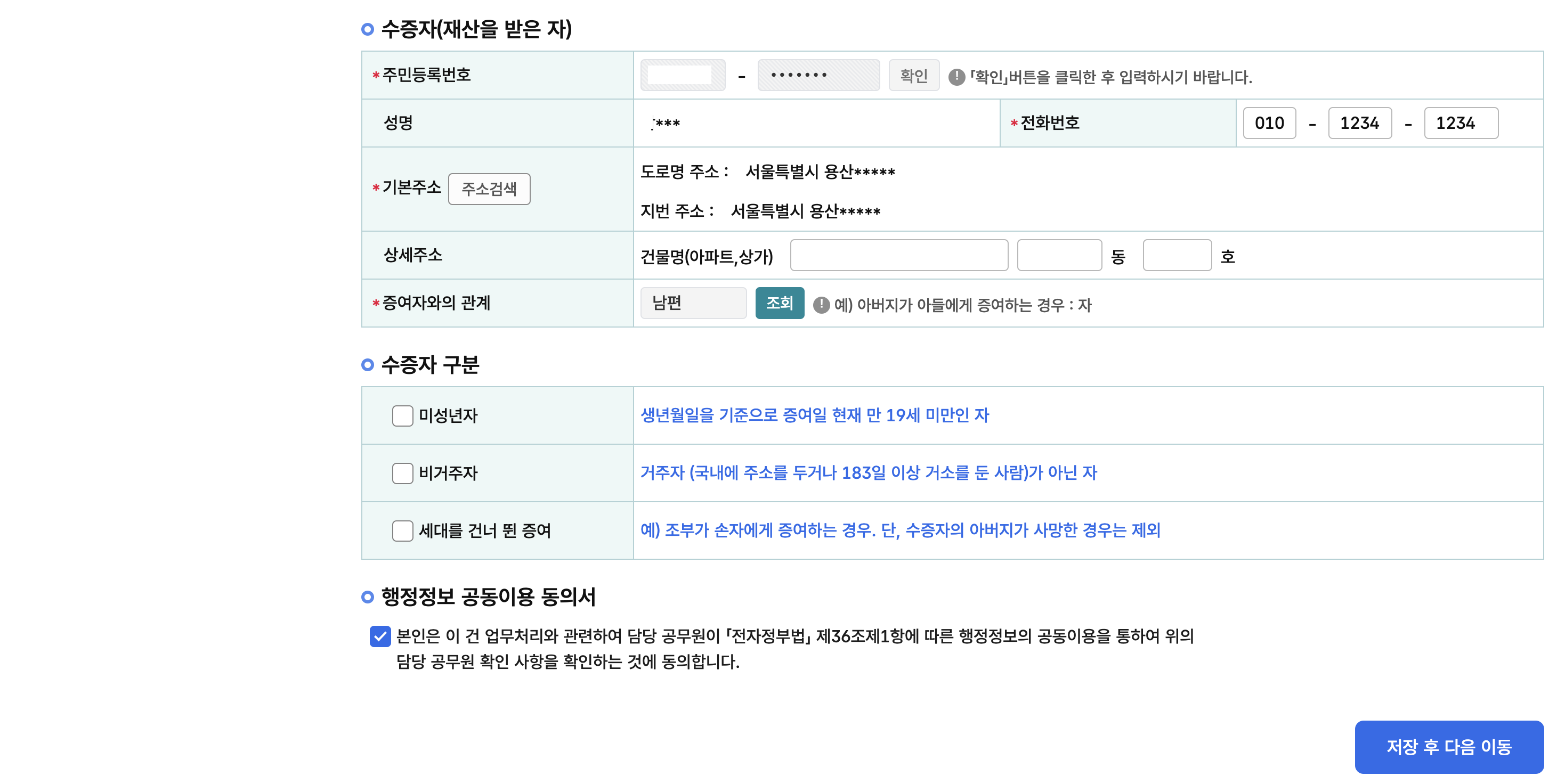Open the 주소검색 address search
Image resolution: width=1557 pixels, height=784 pixels.
(x=489, y=189)
